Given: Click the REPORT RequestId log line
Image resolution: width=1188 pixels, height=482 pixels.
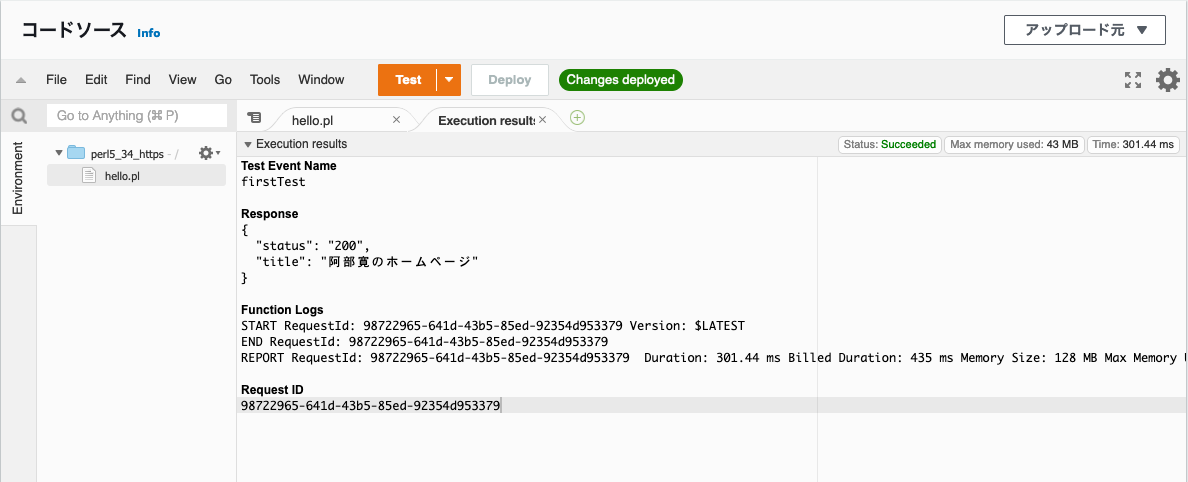Looking at the screenshot, I should 712,358.
